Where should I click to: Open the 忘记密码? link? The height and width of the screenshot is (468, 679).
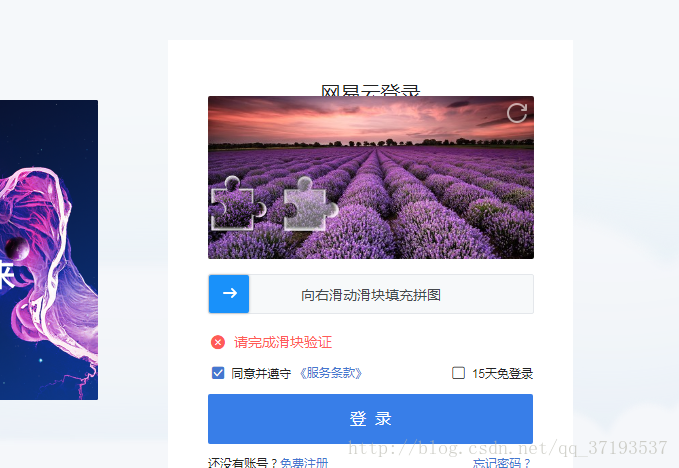tap(502, 462)
